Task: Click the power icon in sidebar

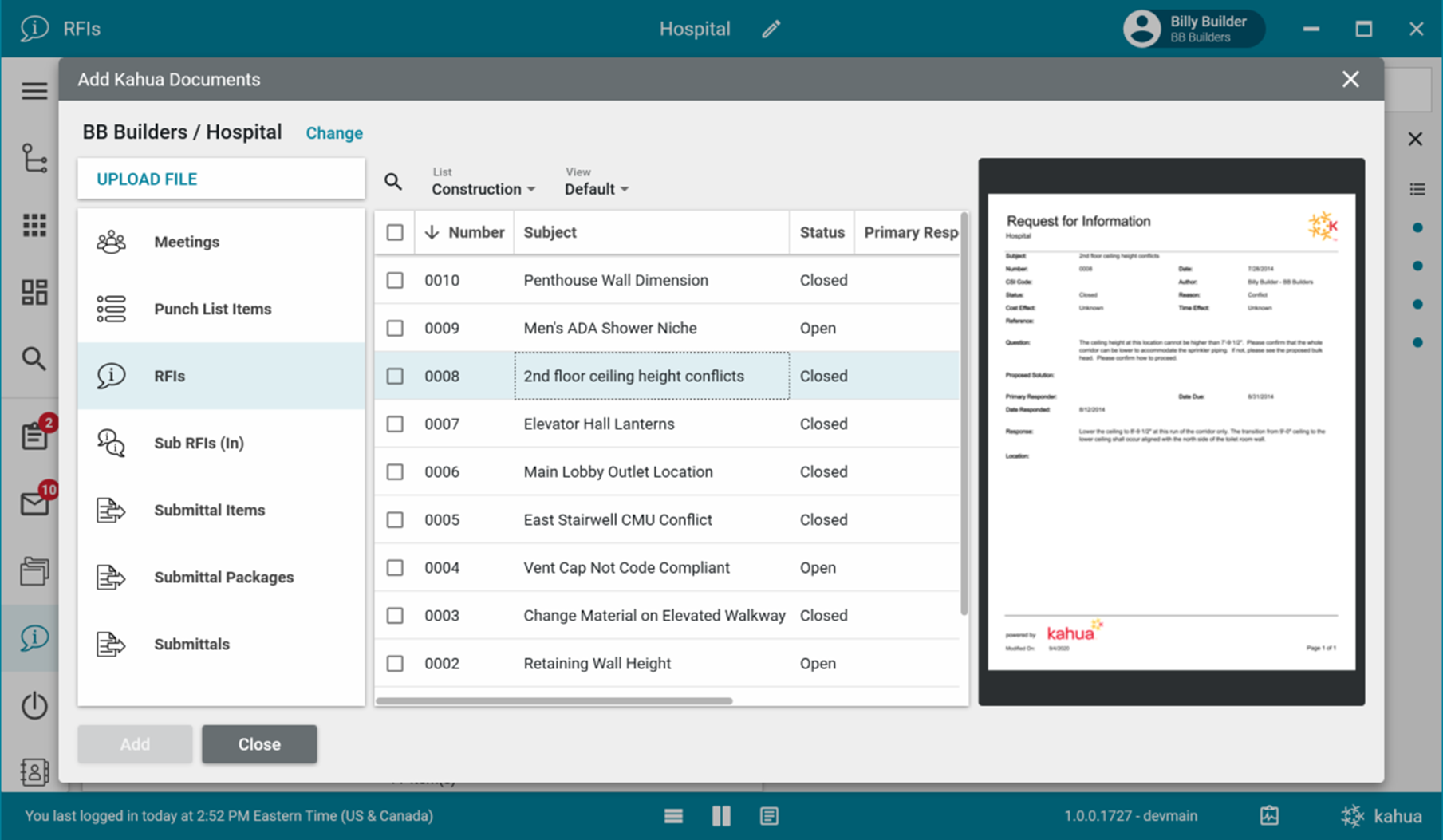Action: 34,705
